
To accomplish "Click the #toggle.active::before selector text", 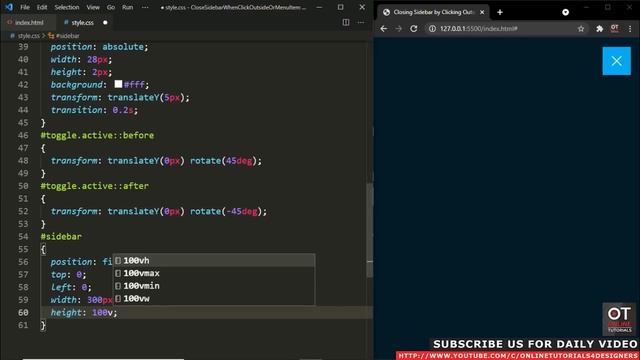I will click(97, 135).
